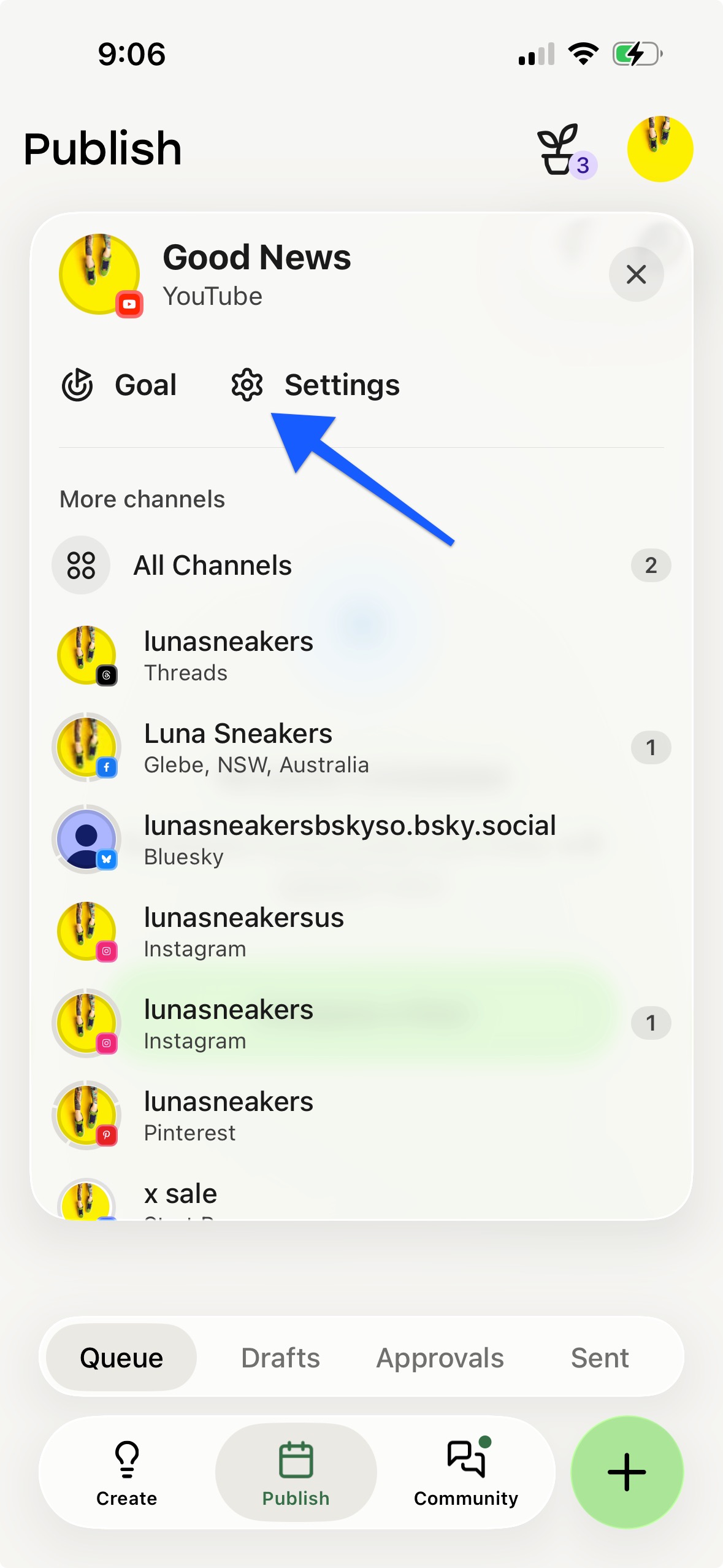723x1568 pixels.
Task: Tap the green plus new post button
Action: [627, 1472]
